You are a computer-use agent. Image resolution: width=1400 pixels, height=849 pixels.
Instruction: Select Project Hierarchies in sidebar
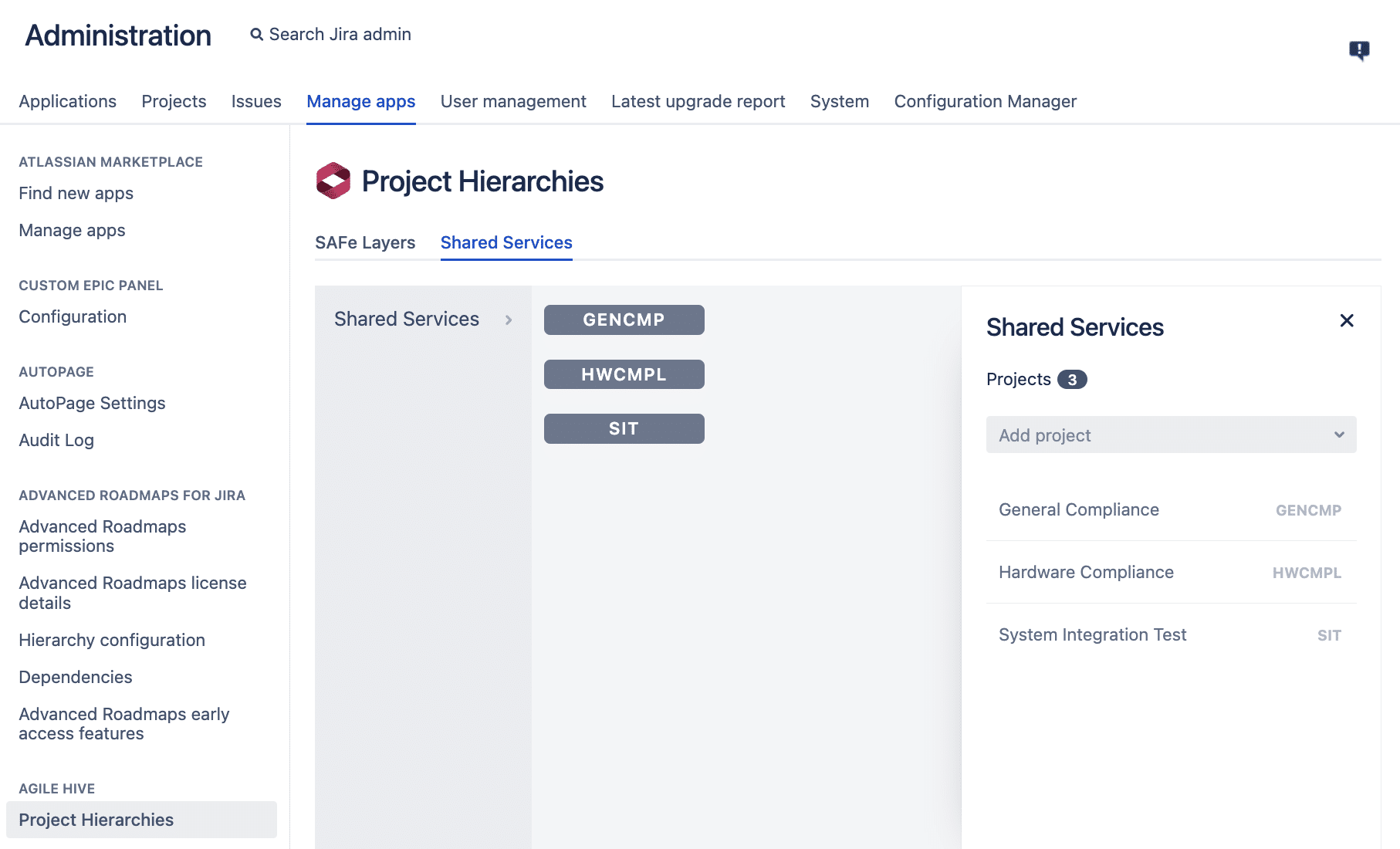click(141, 820)
